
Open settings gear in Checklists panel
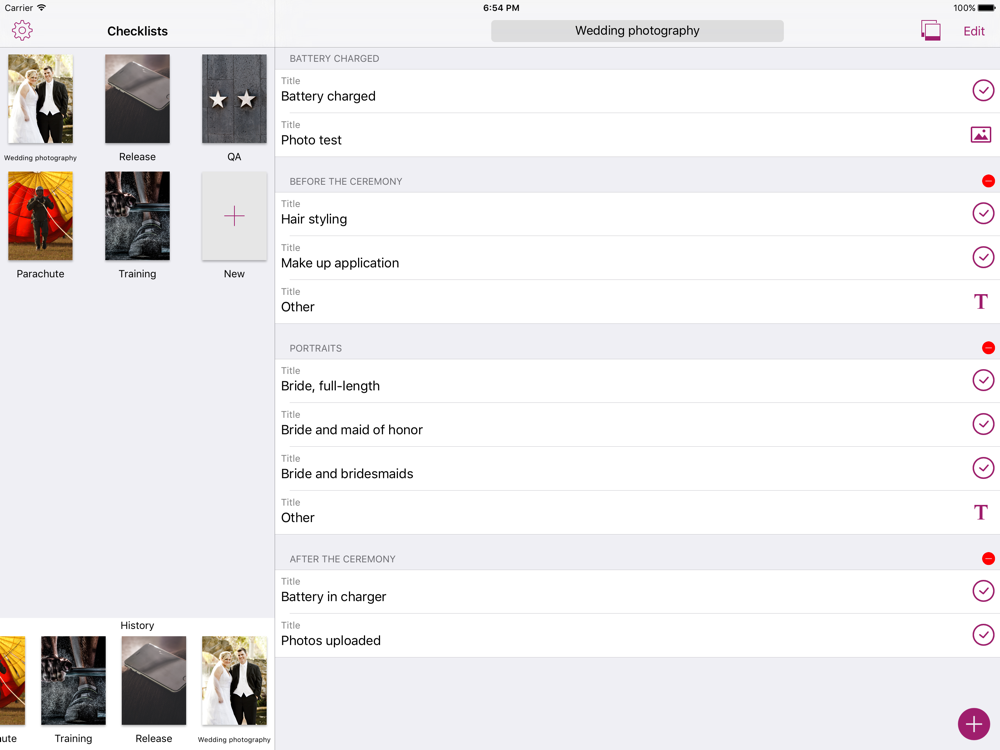[x=22, y=30]
